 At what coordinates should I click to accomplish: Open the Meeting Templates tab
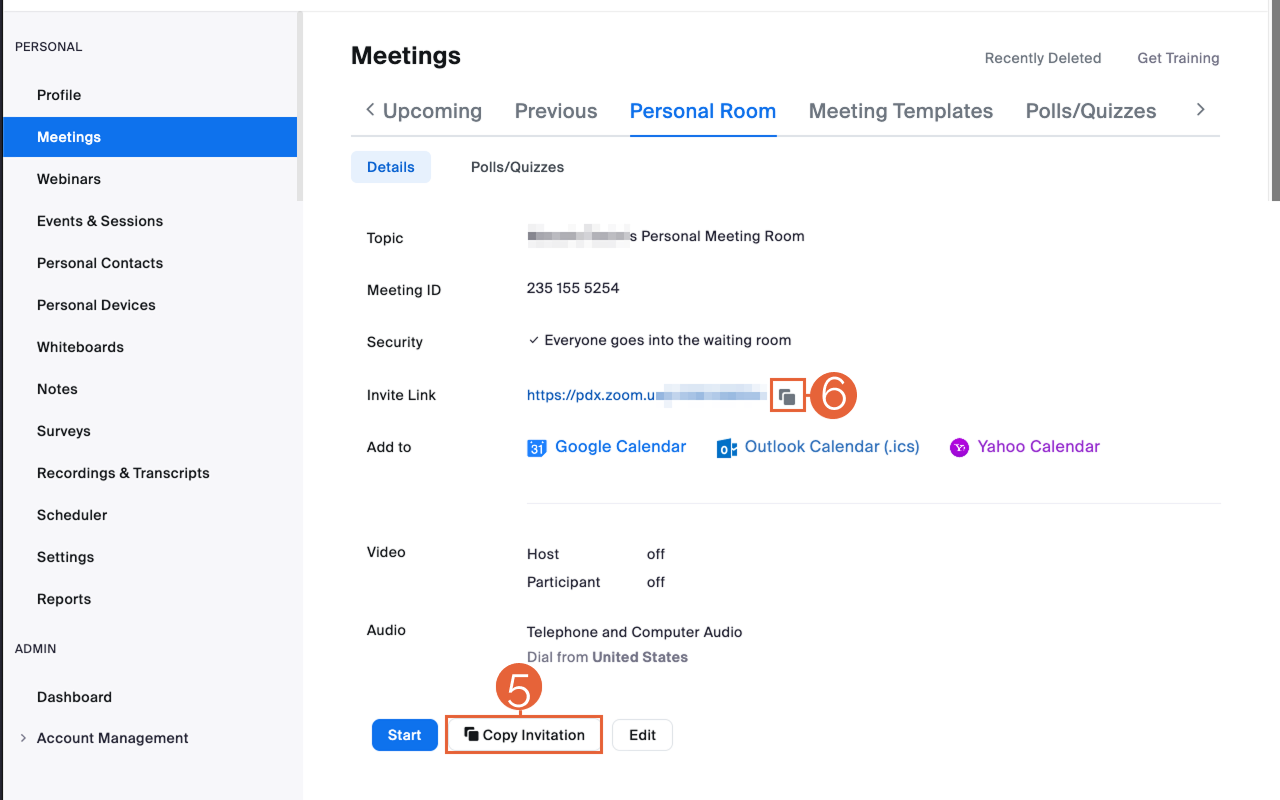point(900,111)
